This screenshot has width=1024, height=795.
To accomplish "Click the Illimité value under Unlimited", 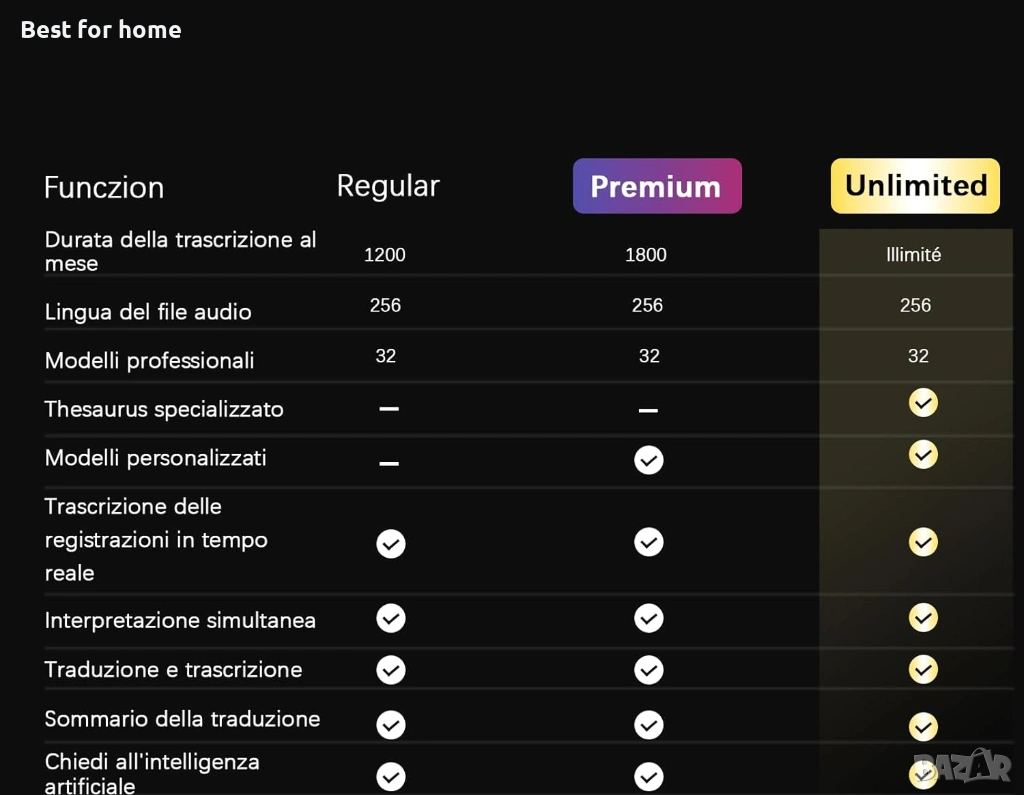I will (914, 255).
